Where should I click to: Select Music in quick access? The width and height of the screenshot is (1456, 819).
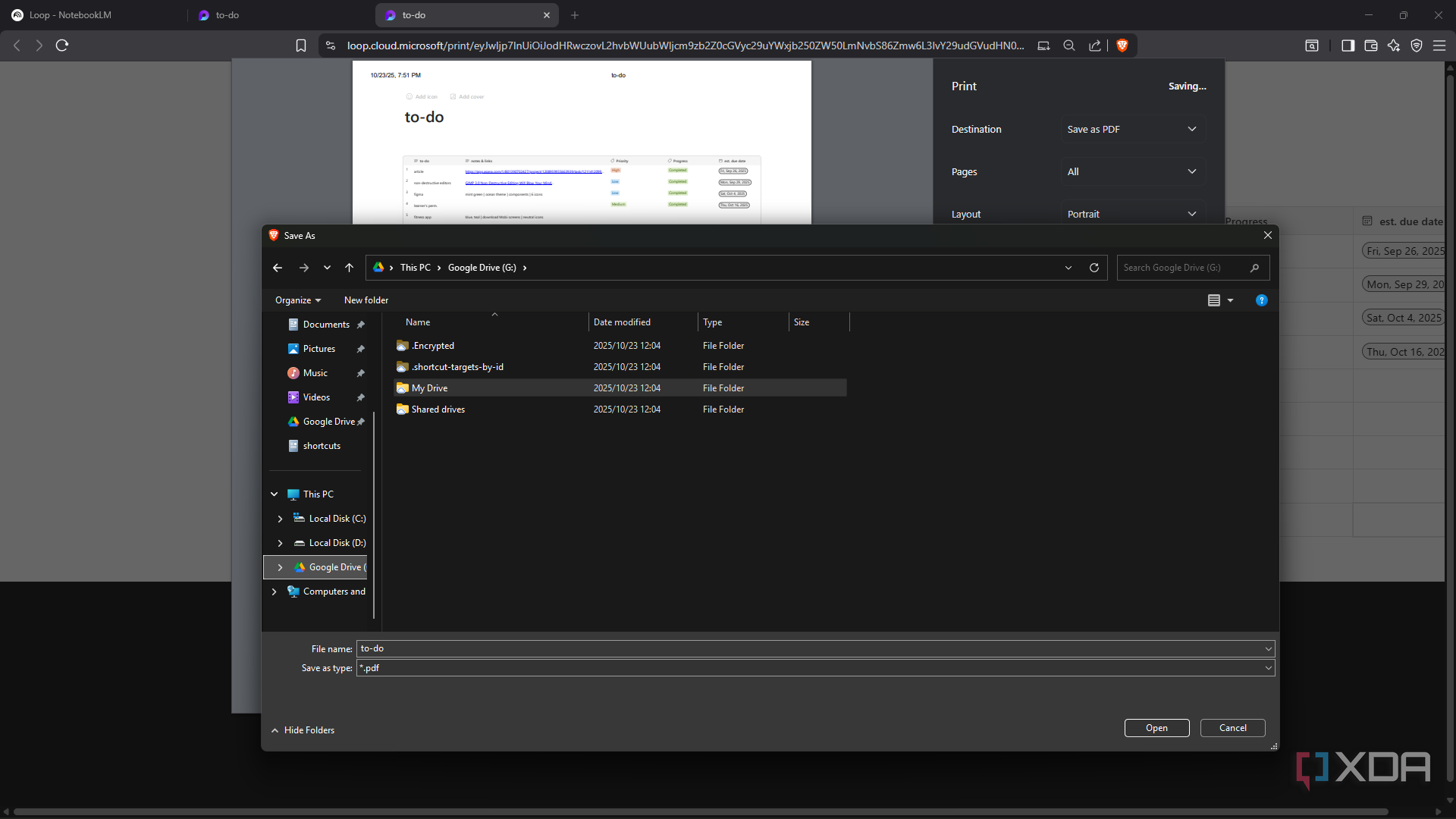tap(315, 373)
